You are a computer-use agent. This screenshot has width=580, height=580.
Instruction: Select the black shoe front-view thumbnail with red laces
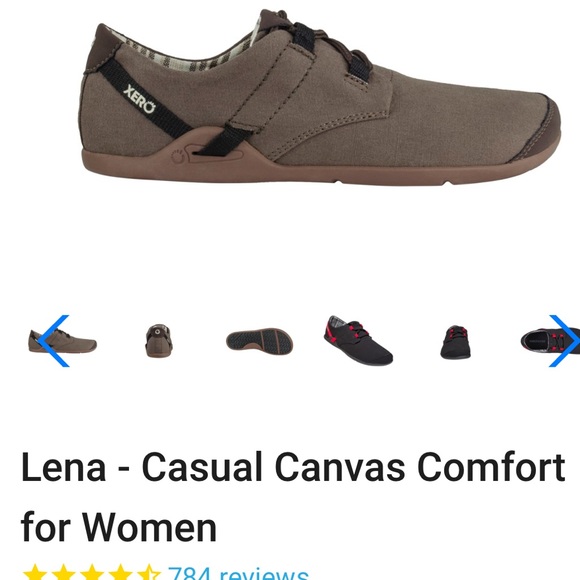(456, 342)
